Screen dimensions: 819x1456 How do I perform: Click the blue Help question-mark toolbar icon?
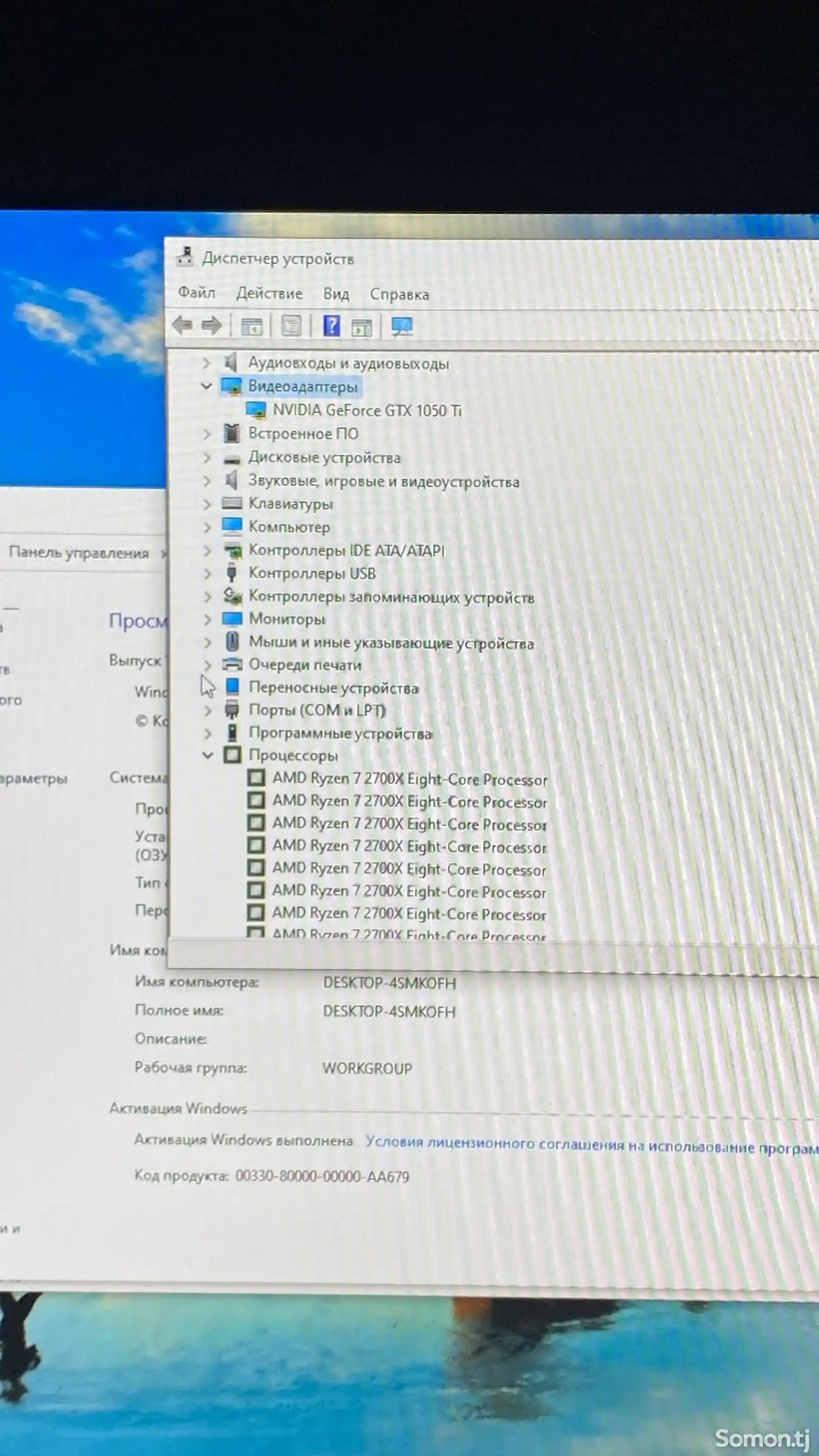click(x=331, y=326)
